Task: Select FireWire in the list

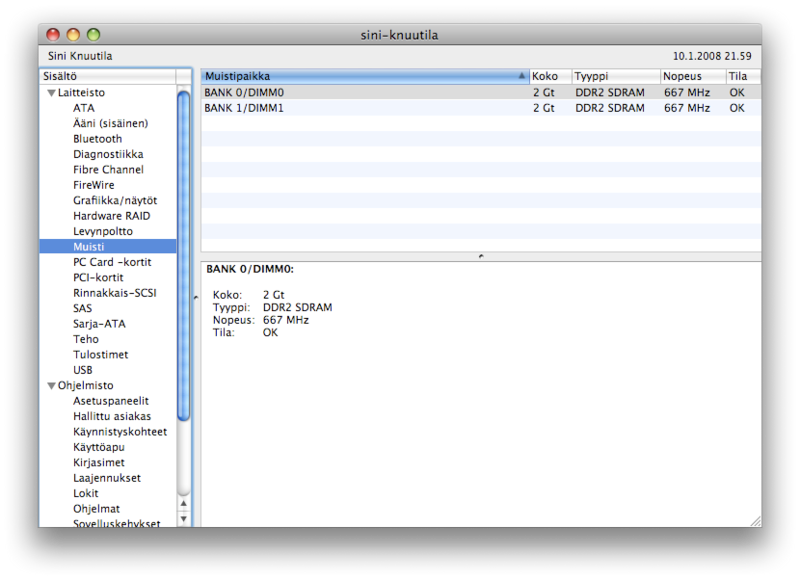Action: [93, 185]
